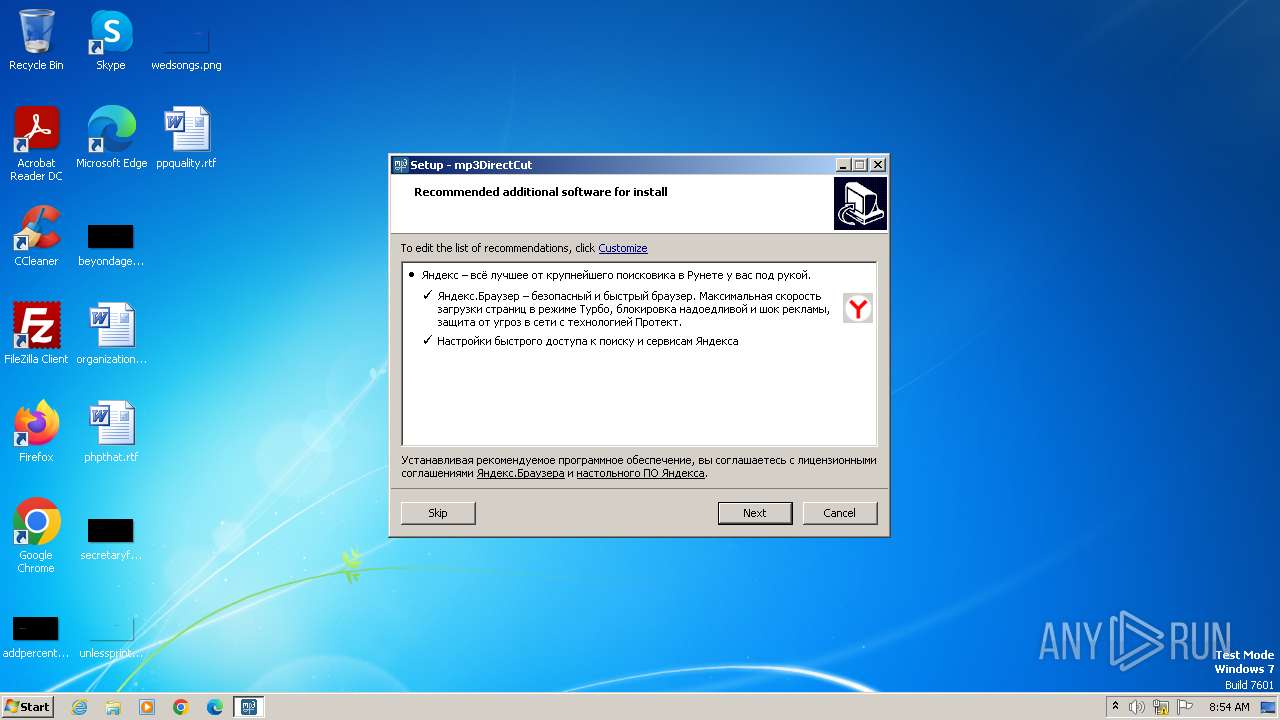The width and height of the screenshot is (1280, 720).
Task: Open the Recycle Bin desktop icon
Action: [x=36, y=40]
